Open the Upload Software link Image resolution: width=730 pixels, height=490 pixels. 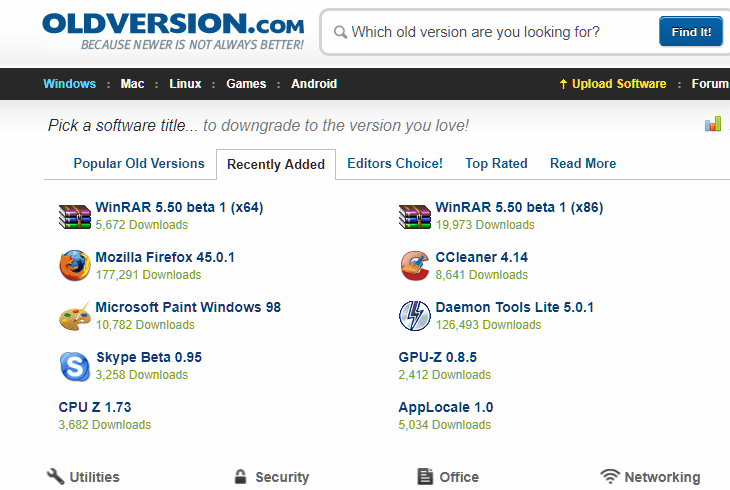click(619, 84)
